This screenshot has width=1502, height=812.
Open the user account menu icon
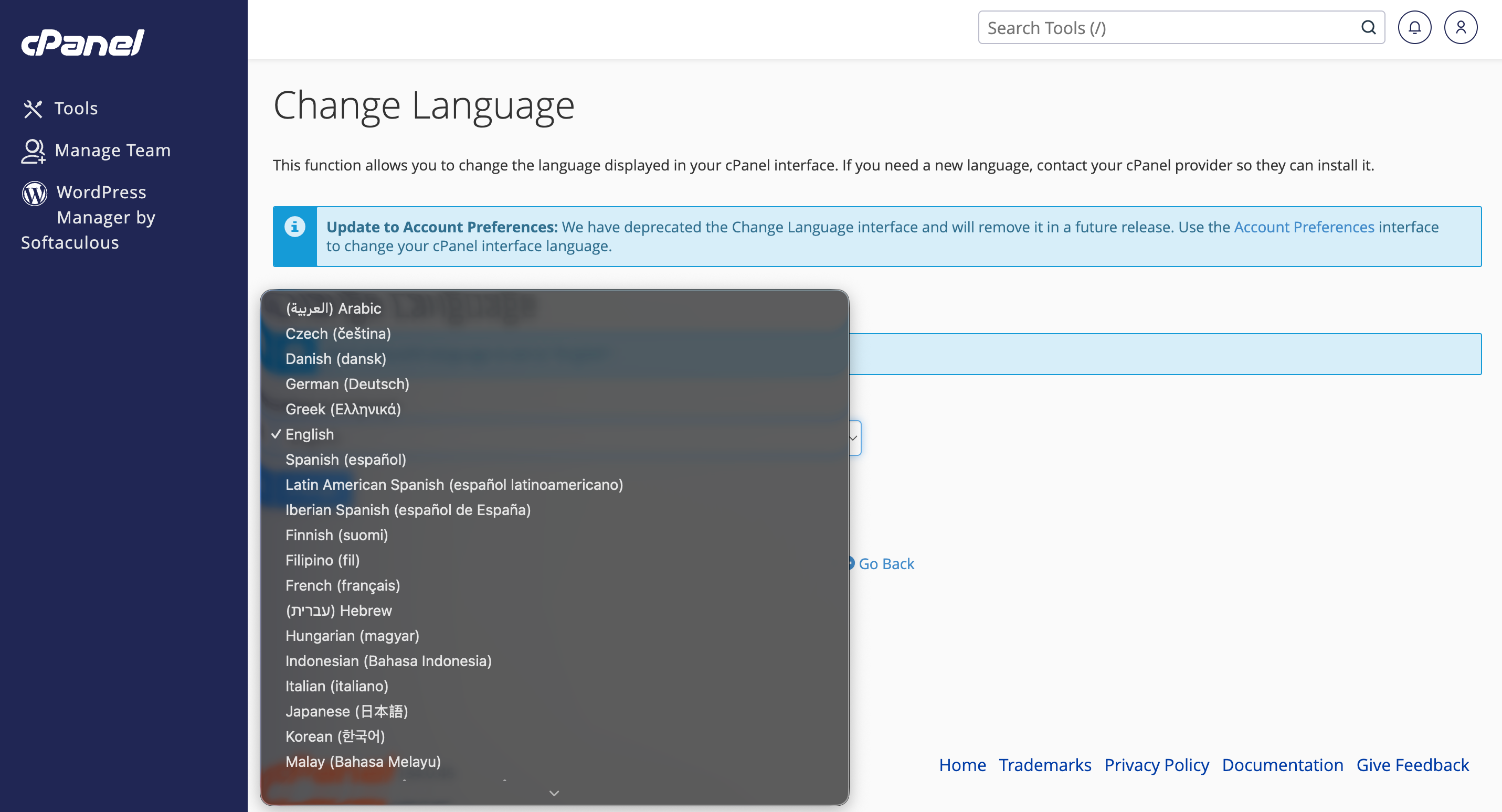click(x=1461, y=27)
